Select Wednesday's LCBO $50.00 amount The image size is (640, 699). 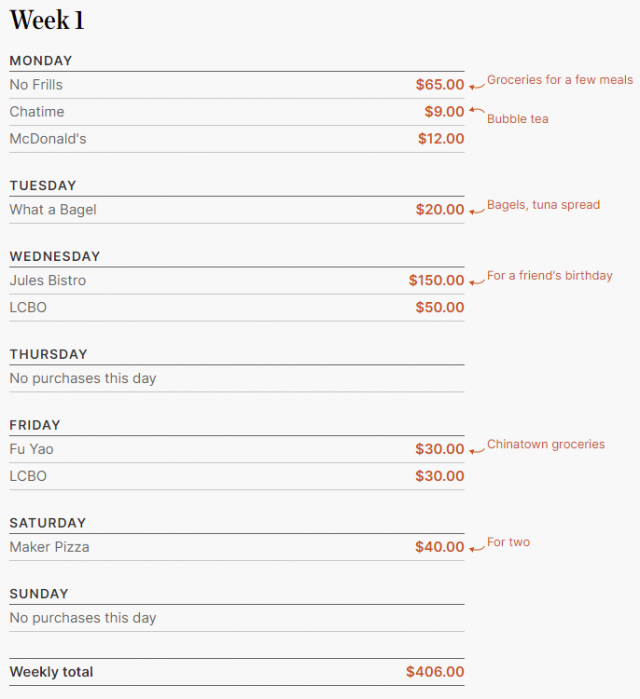440,307
